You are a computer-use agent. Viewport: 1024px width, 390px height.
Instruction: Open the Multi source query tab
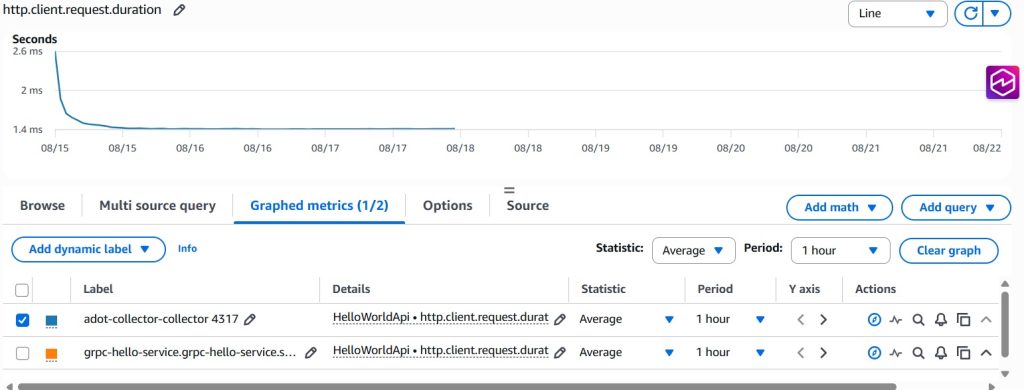pos(157,206)
